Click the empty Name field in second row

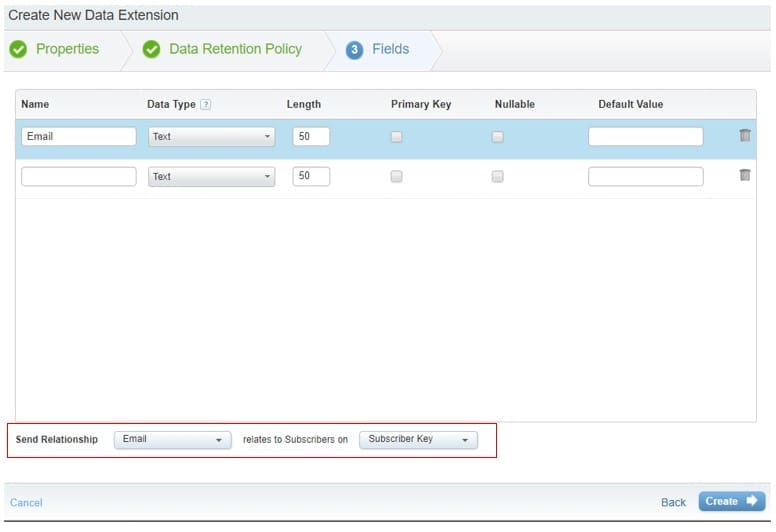(78, 176)
